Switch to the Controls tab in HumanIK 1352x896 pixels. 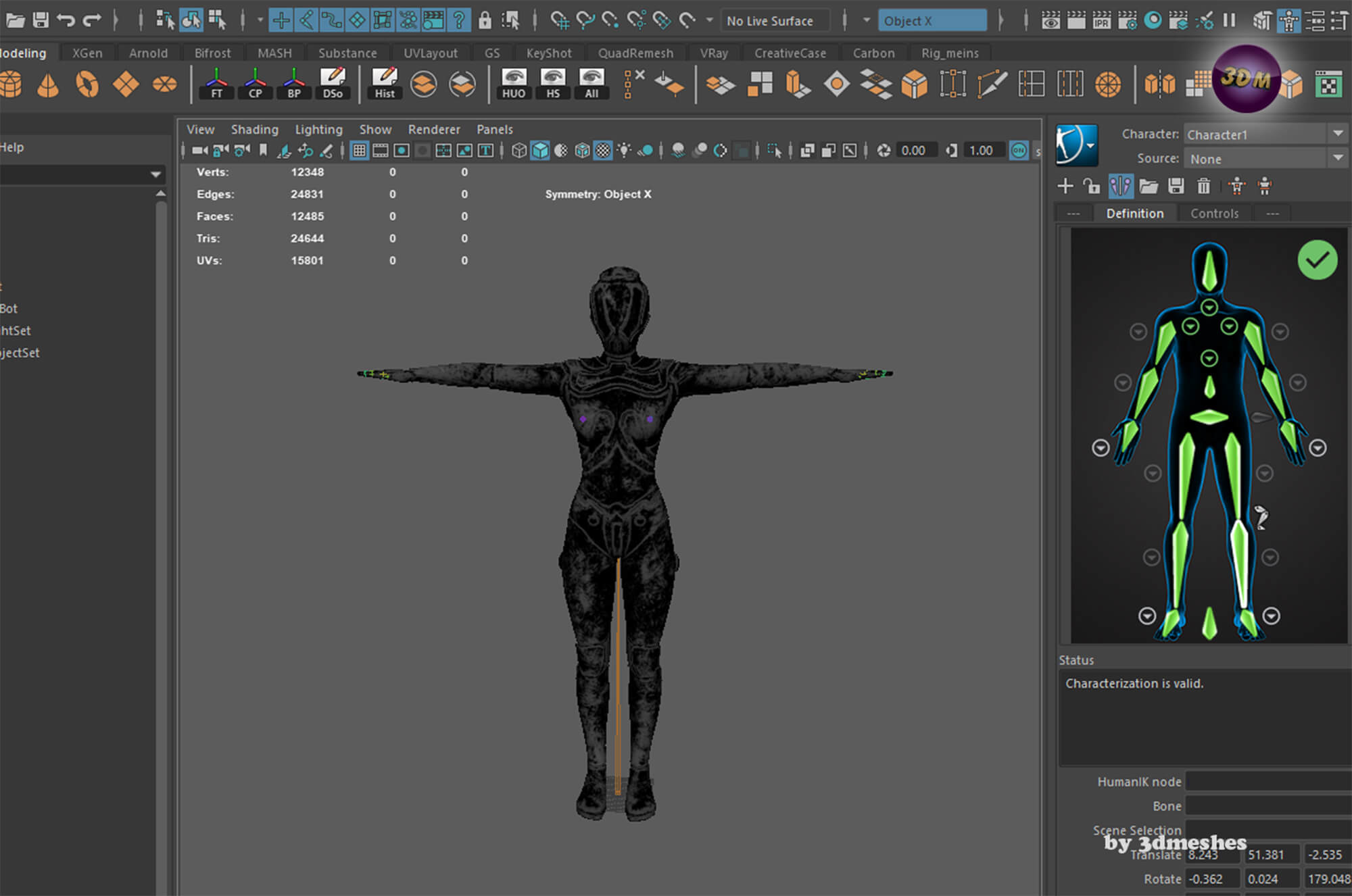(x=1214, y=214)
